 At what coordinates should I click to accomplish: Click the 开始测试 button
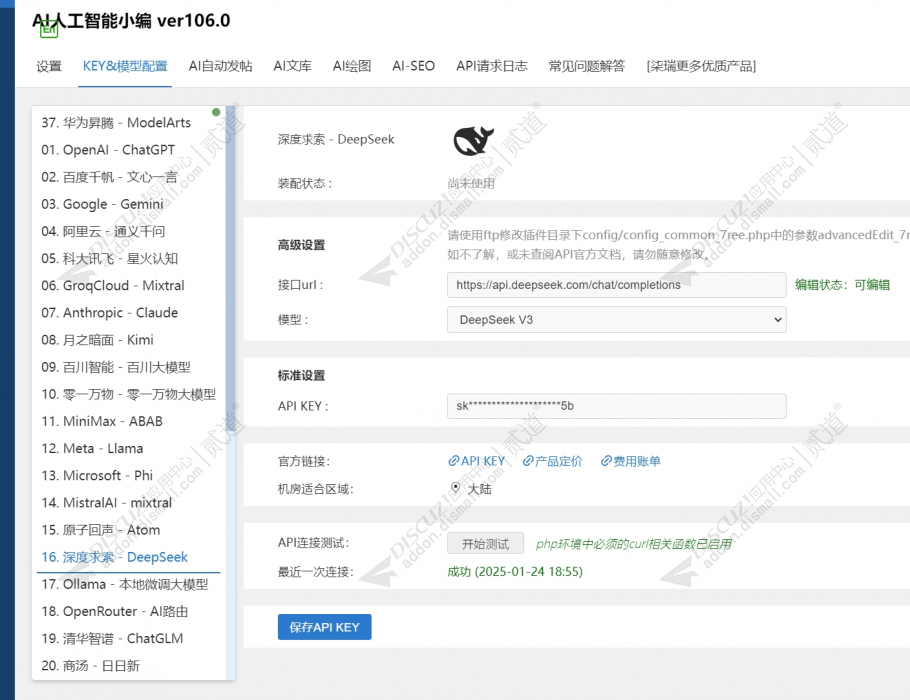[485, 543]
